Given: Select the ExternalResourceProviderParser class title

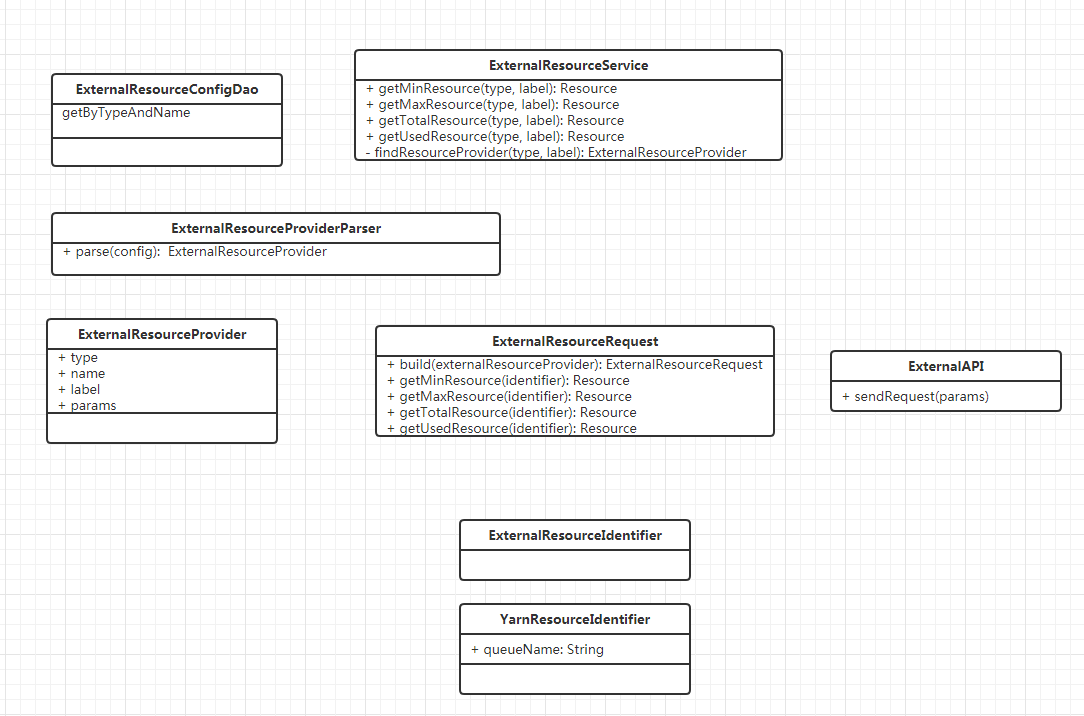Looking at the screenshot, I should (276, 229).
